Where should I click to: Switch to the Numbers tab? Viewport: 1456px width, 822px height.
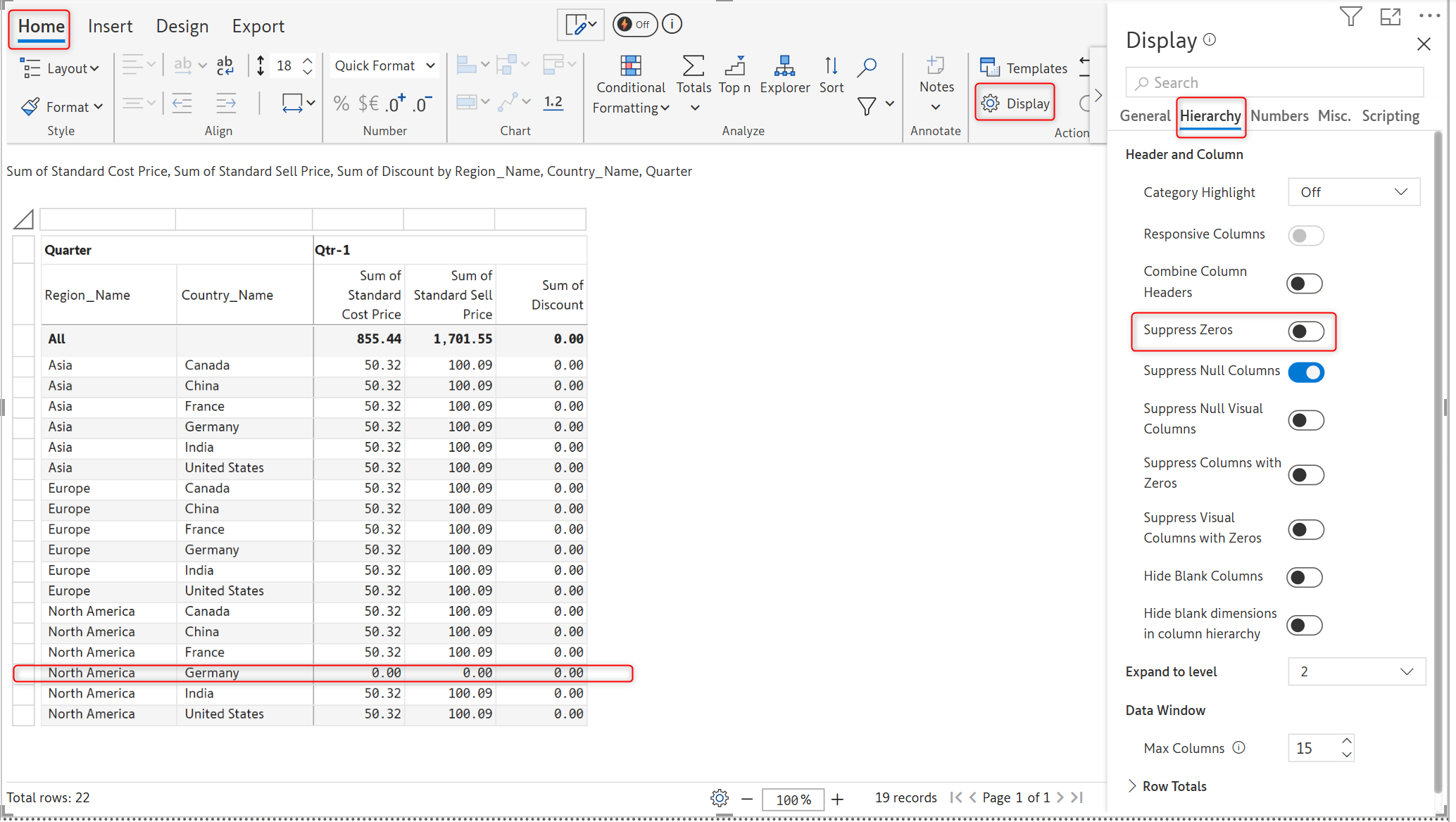pos(1279,116)
